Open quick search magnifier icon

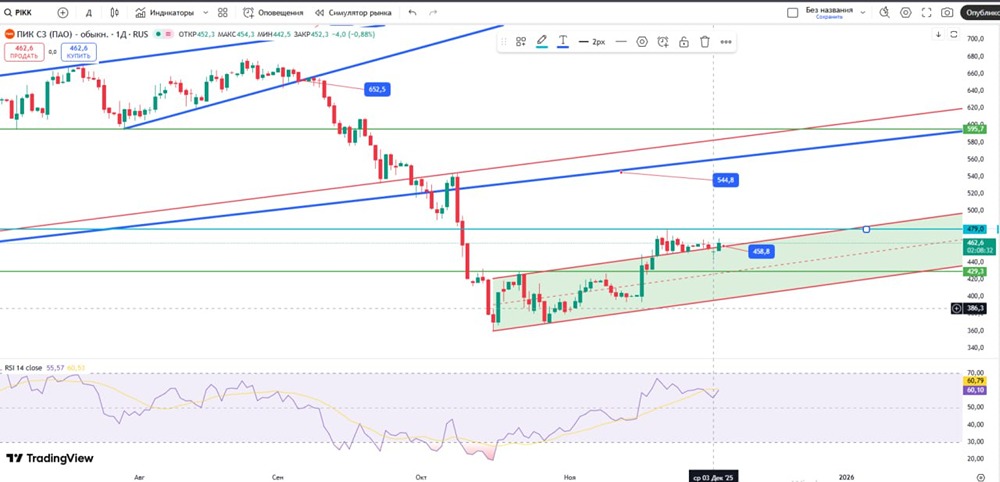[884, 12]
